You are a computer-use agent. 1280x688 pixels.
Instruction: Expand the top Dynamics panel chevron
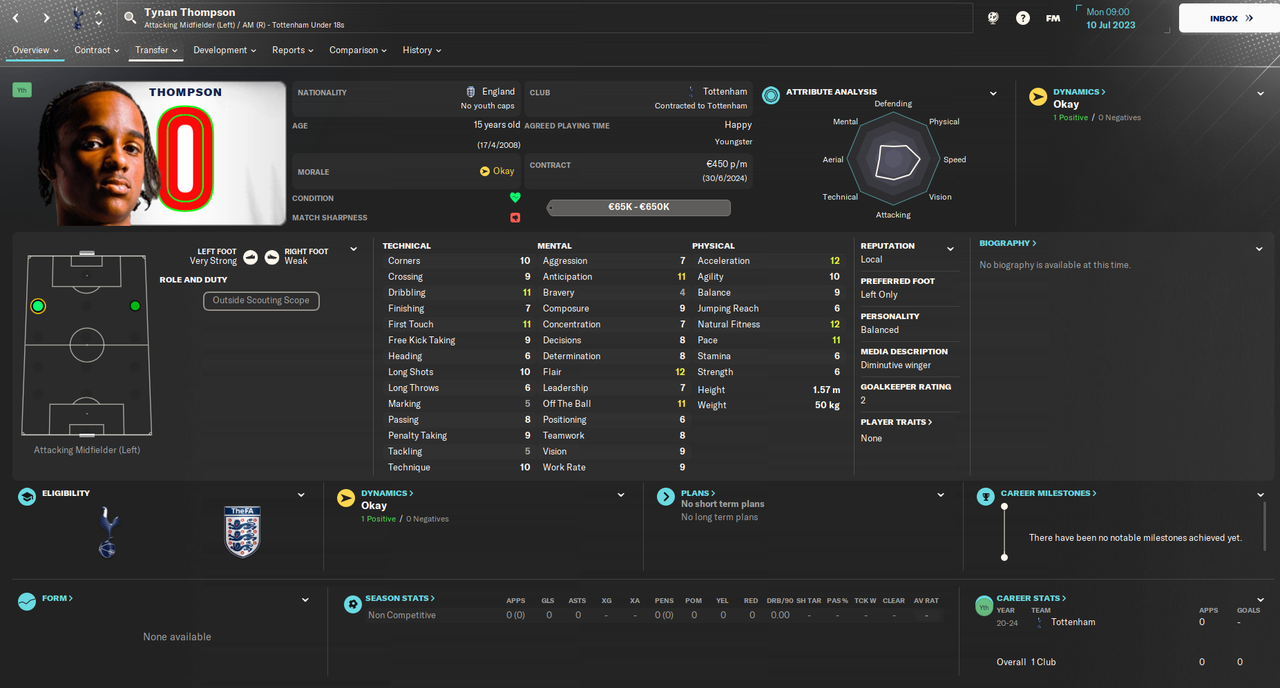(x=1260, y=94)
